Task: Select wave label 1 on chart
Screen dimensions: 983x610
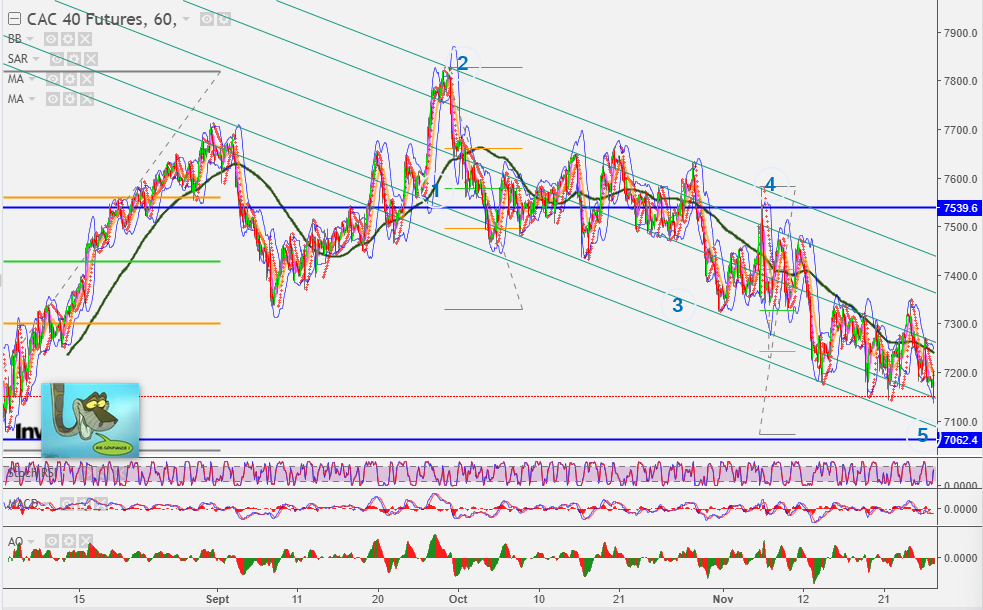Action: click(x=436, y=191)
